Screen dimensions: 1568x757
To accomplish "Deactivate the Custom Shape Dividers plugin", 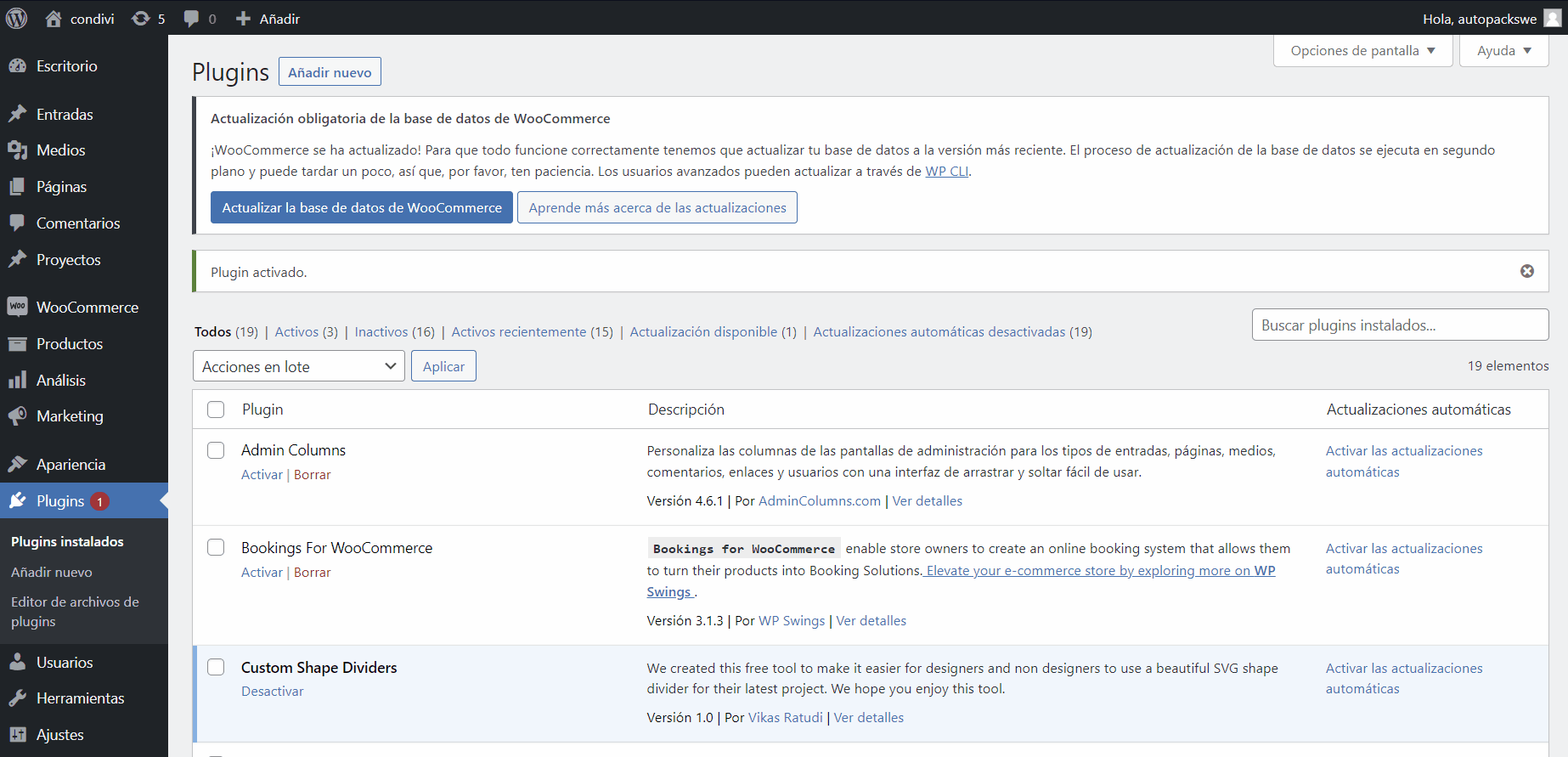I will coord(272,691).
